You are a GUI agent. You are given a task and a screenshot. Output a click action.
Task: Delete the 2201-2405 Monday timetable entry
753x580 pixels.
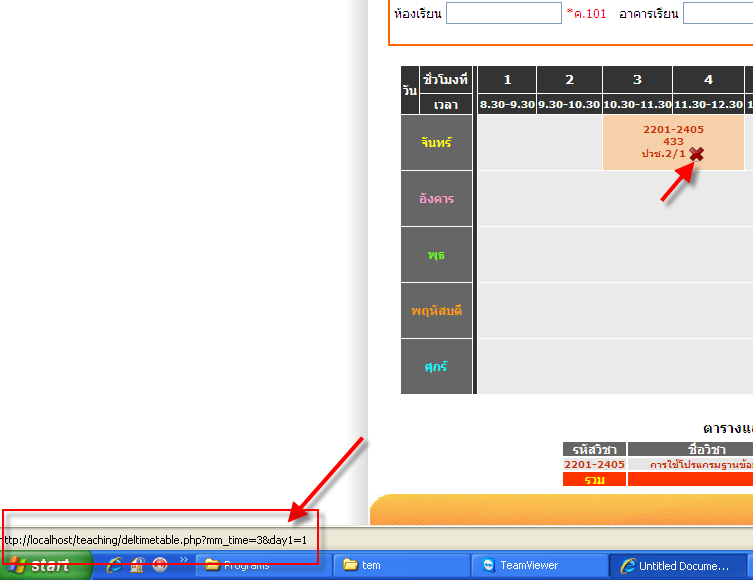696,154
